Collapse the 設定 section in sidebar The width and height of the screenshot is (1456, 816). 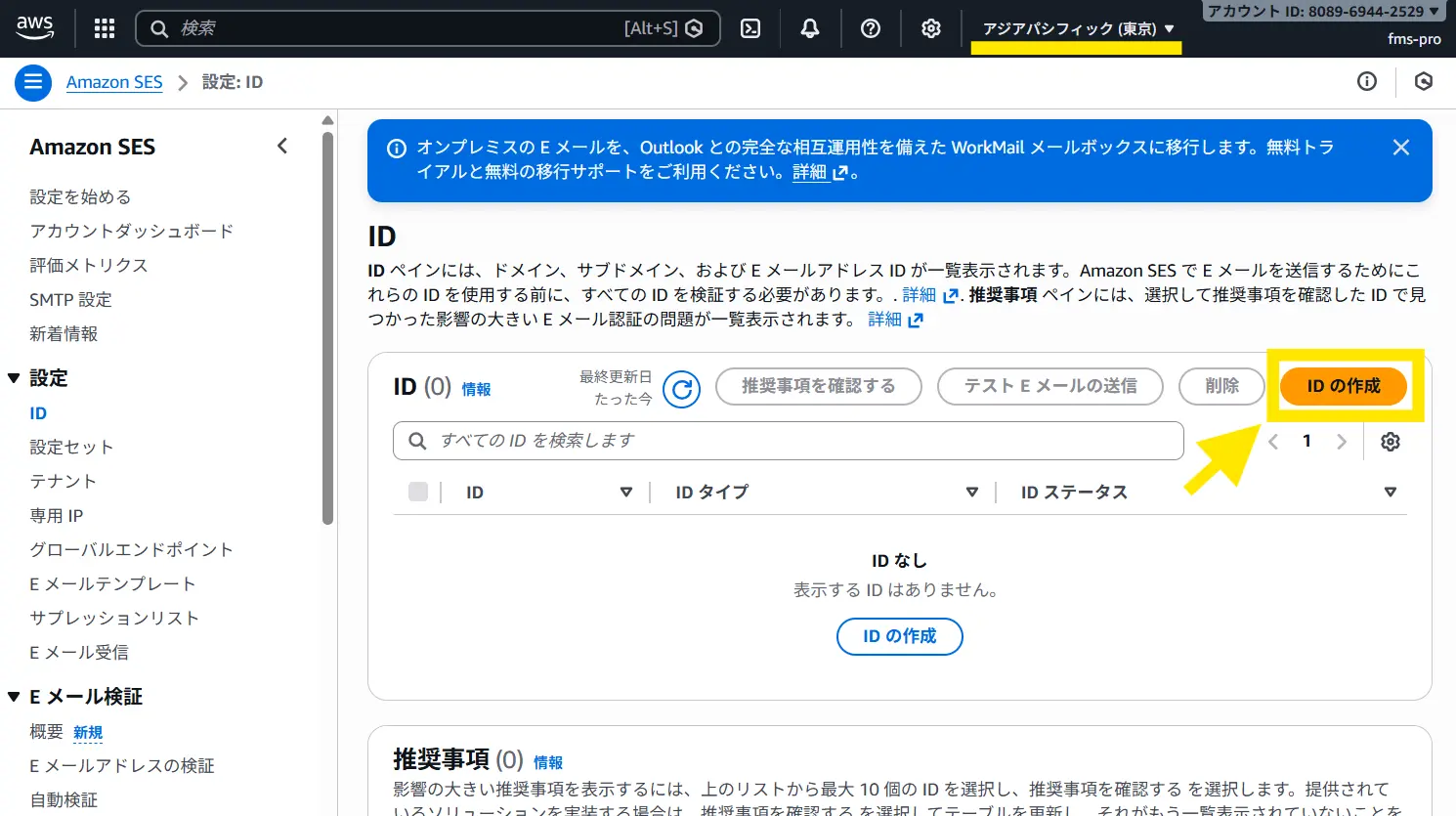click(x=14, y=378)
